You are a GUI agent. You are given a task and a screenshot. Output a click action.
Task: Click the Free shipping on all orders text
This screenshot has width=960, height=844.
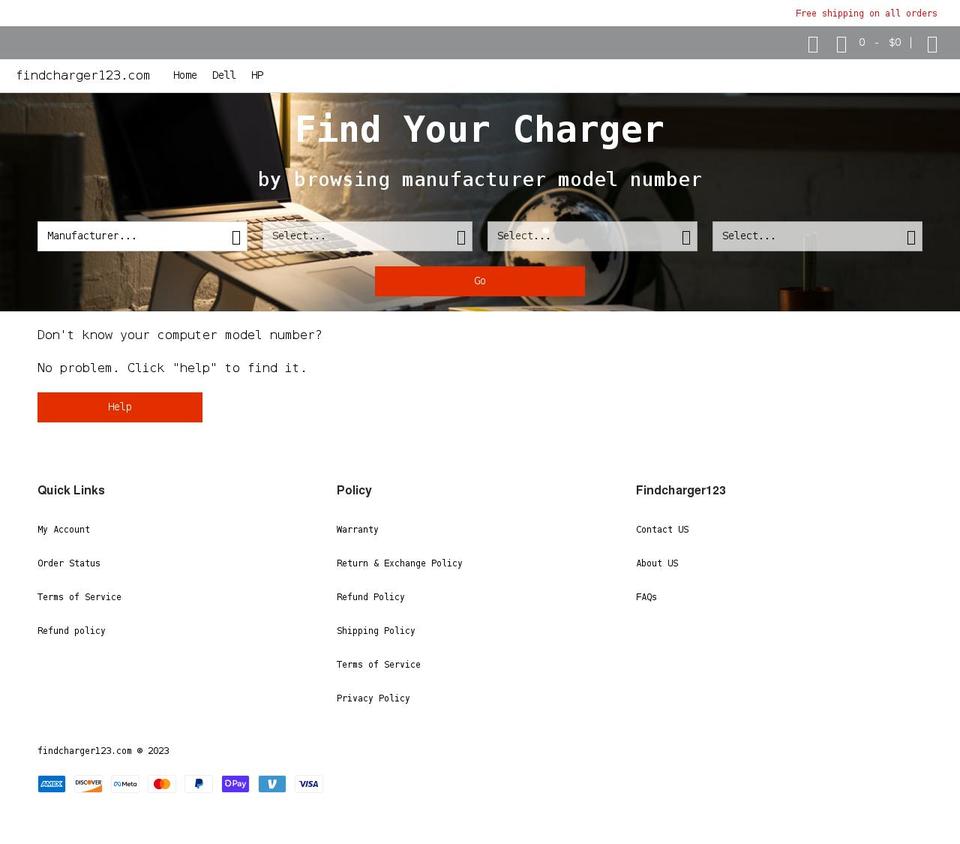coord(866,13)
